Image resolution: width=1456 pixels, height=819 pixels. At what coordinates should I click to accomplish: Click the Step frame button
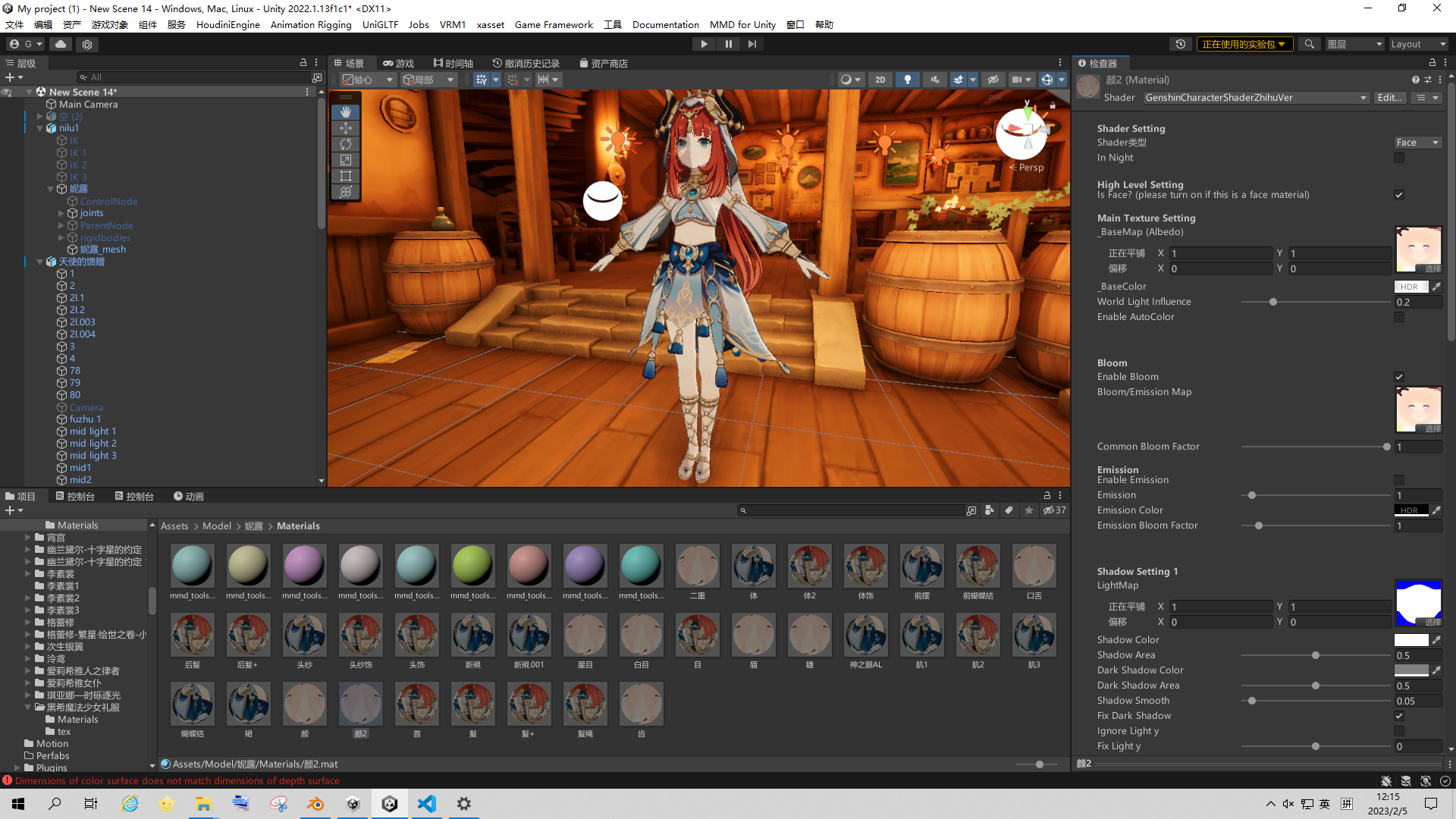coord(752,44)
